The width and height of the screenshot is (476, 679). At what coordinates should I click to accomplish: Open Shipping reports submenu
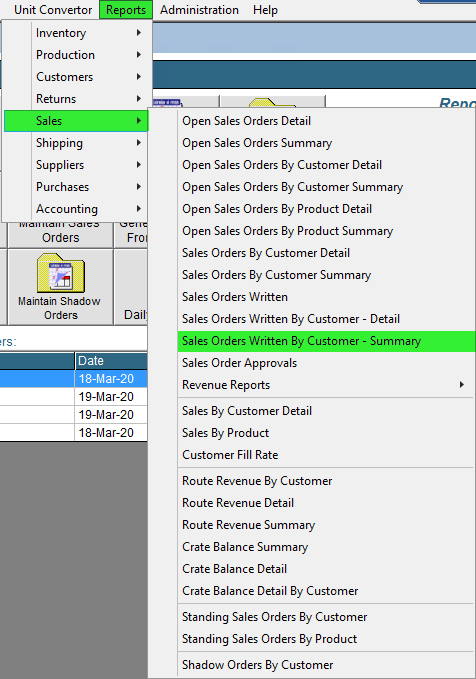click(x=76, y=143)
